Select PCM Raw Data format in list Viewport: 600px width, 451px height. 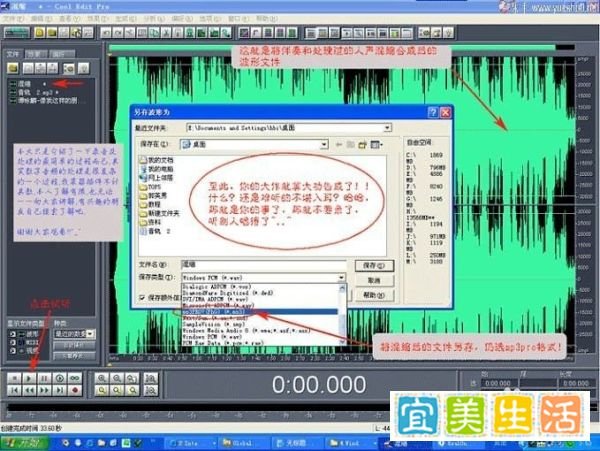(259, 343)
